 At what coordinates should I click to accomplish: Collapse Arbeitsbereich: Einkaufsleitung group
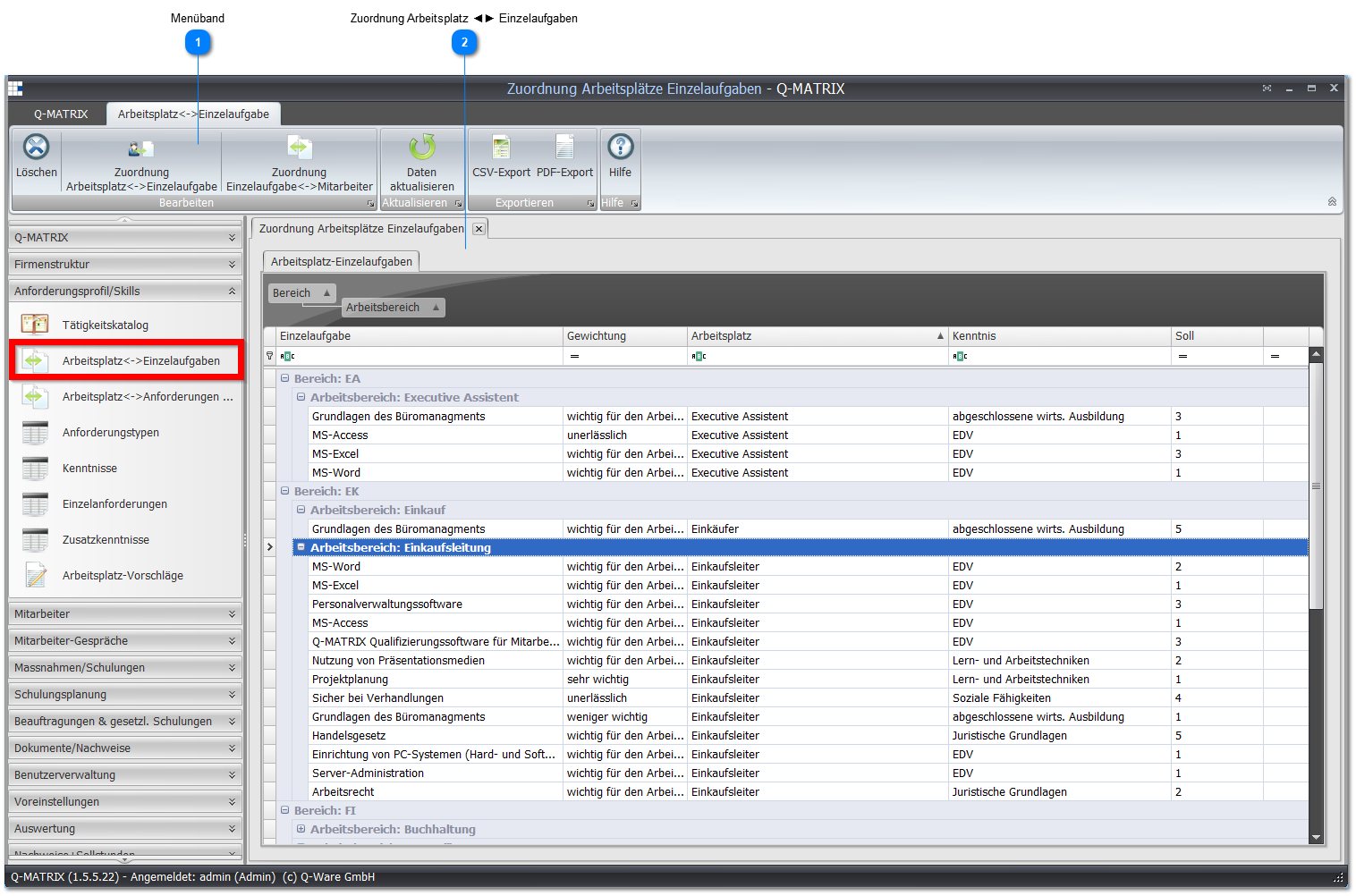301,547
